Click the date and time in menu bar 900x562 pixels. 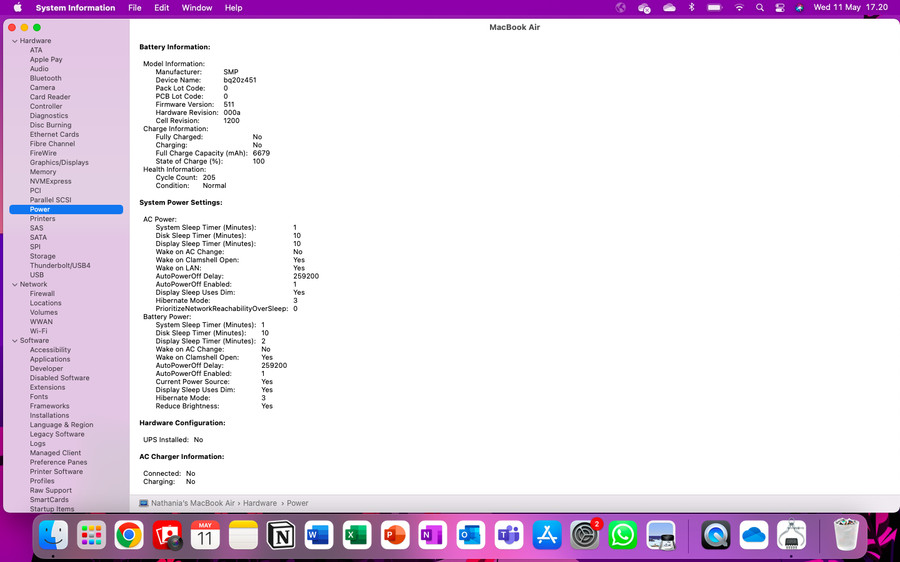click(850, 8)
